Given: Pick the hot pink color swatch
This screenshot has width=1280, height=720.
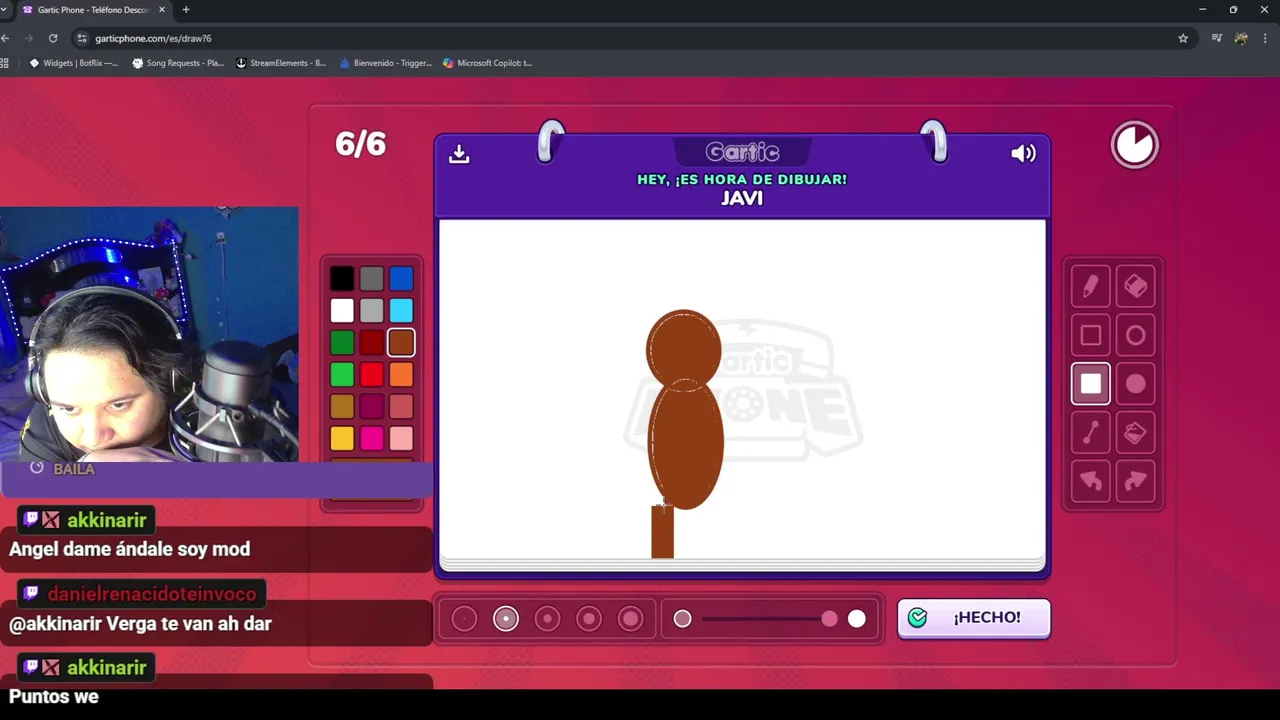Looking at the screenshot, I should click(x=371, y=439).
